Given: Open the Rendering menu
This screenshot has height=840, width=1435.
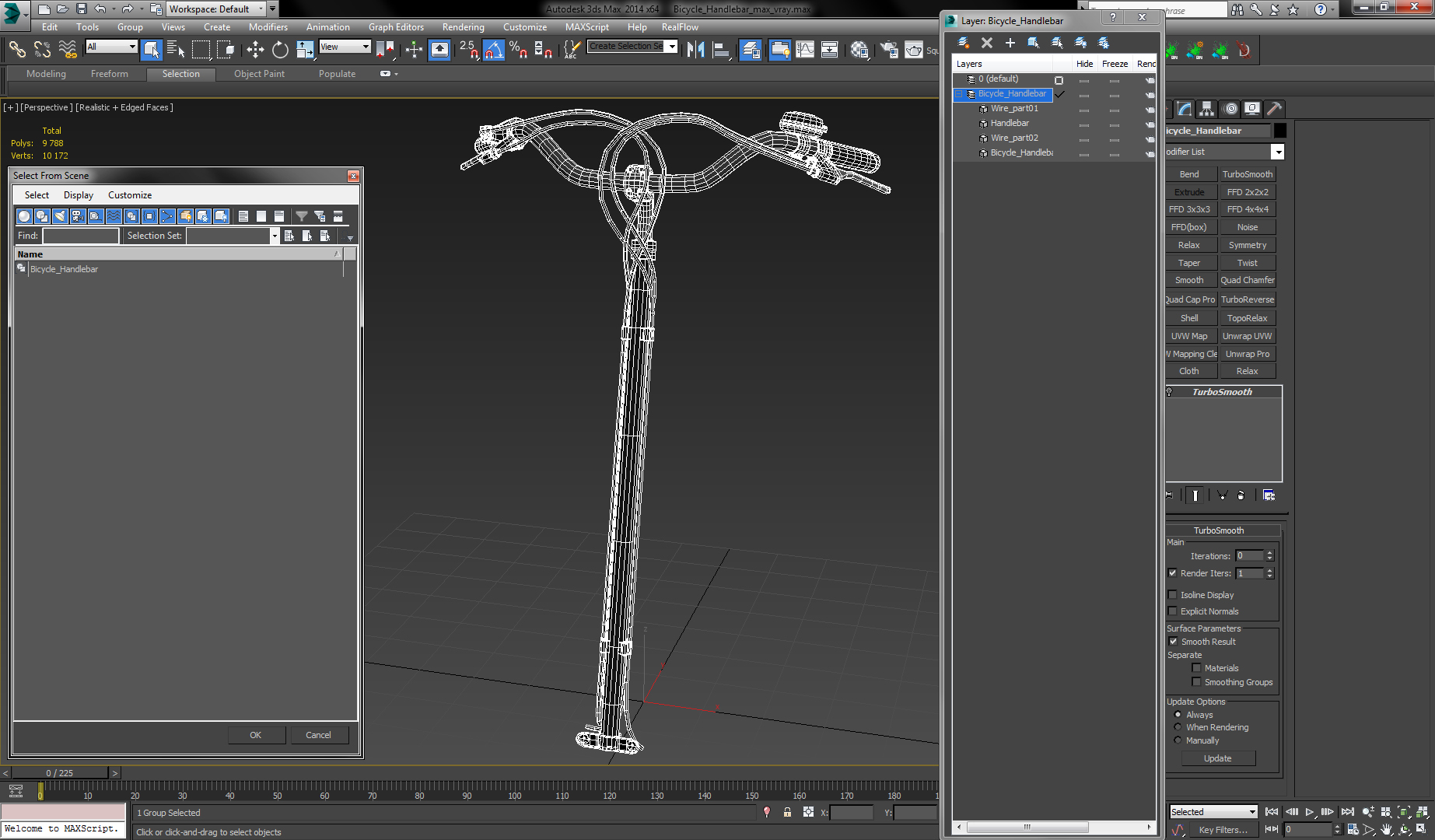Looking at the screenshot, I should tap(464, 27).
